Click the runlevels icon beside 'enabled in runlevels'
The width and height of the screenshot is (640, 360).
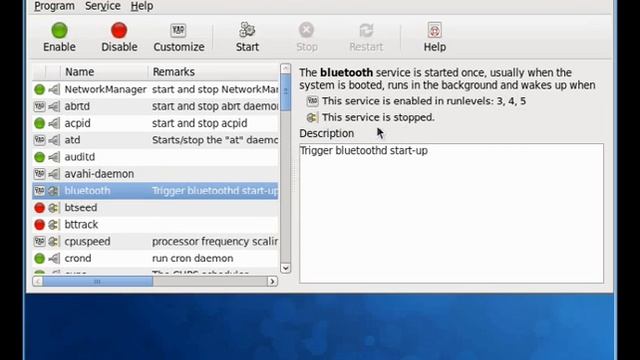[312, 101]
